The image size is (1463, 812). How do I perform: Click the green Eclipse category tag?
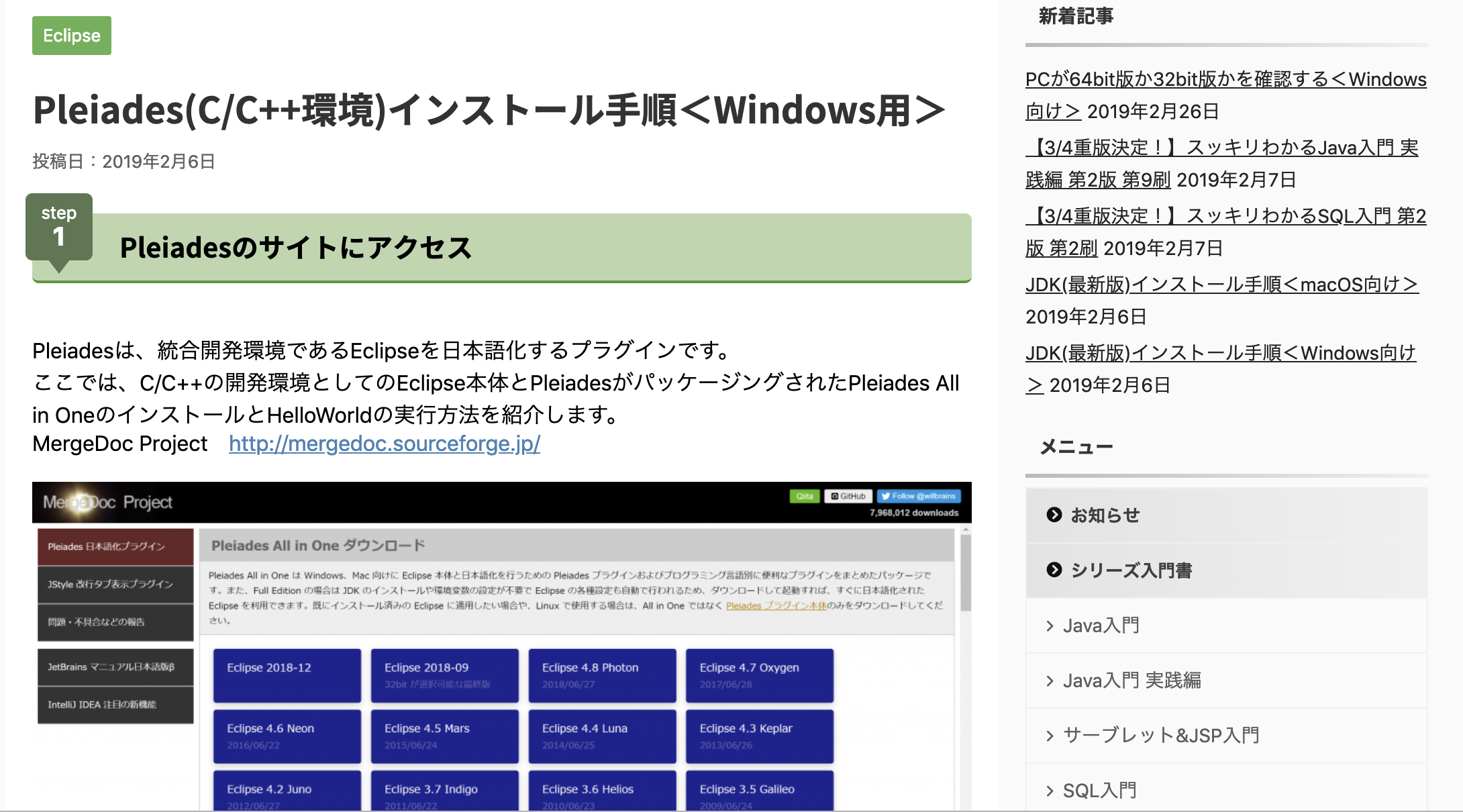point(72,36)
